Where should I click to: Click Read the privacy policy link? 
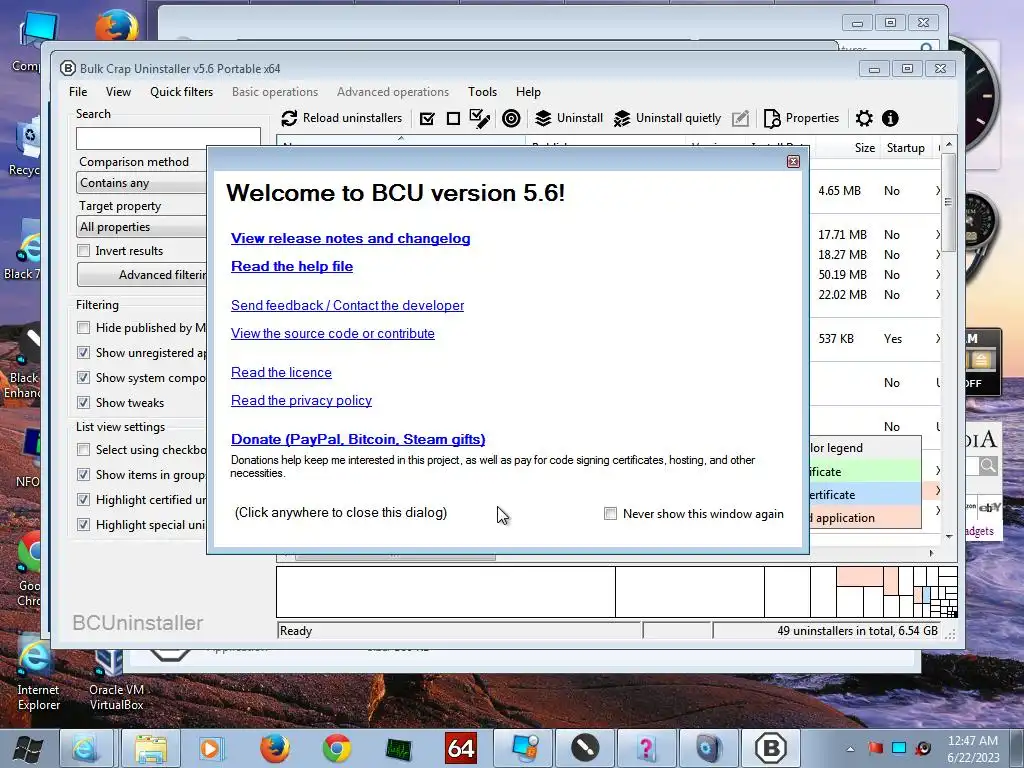pos(301,401)
